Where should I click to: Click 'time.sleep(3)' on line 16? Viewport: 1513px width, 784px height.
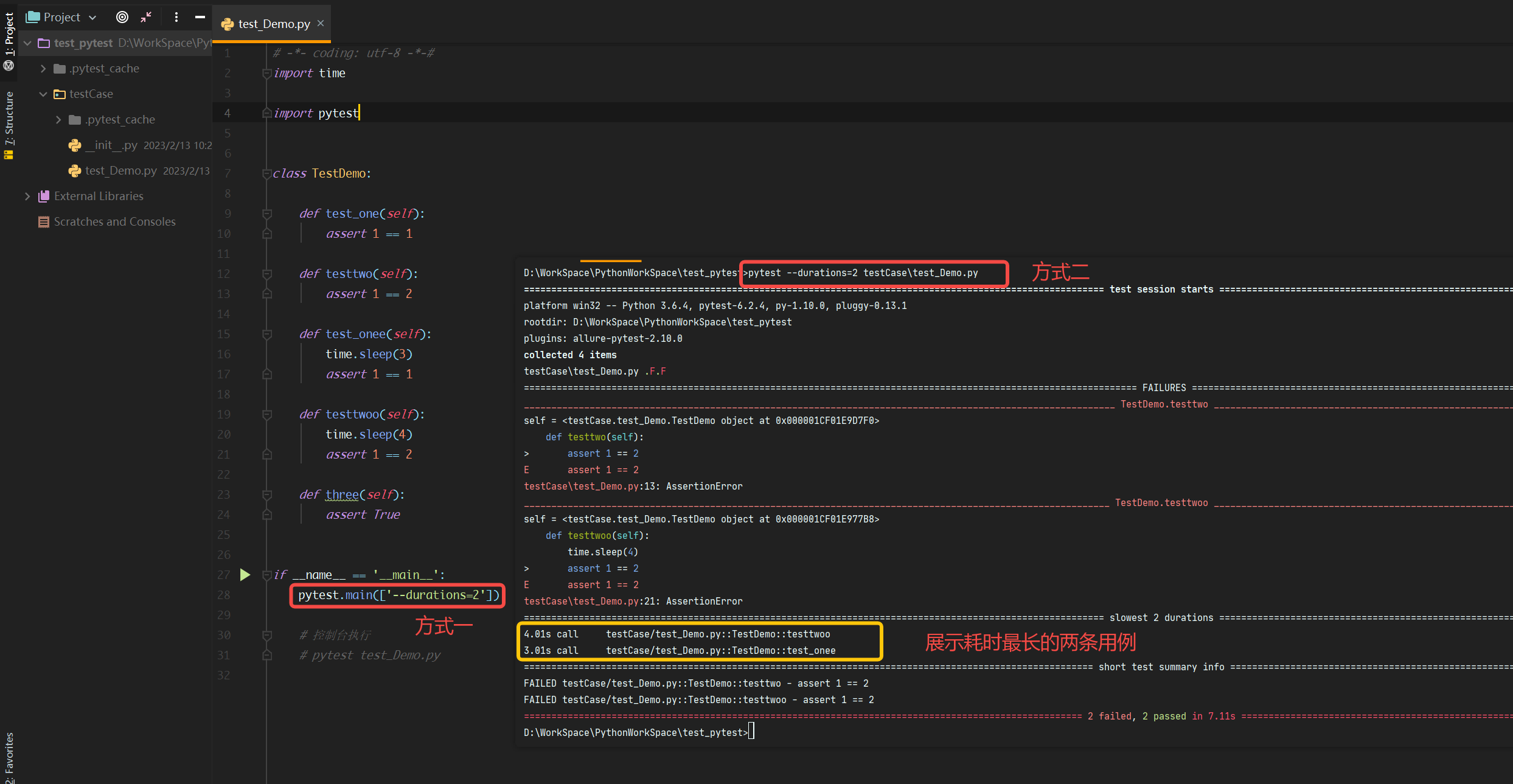(369, 354)
